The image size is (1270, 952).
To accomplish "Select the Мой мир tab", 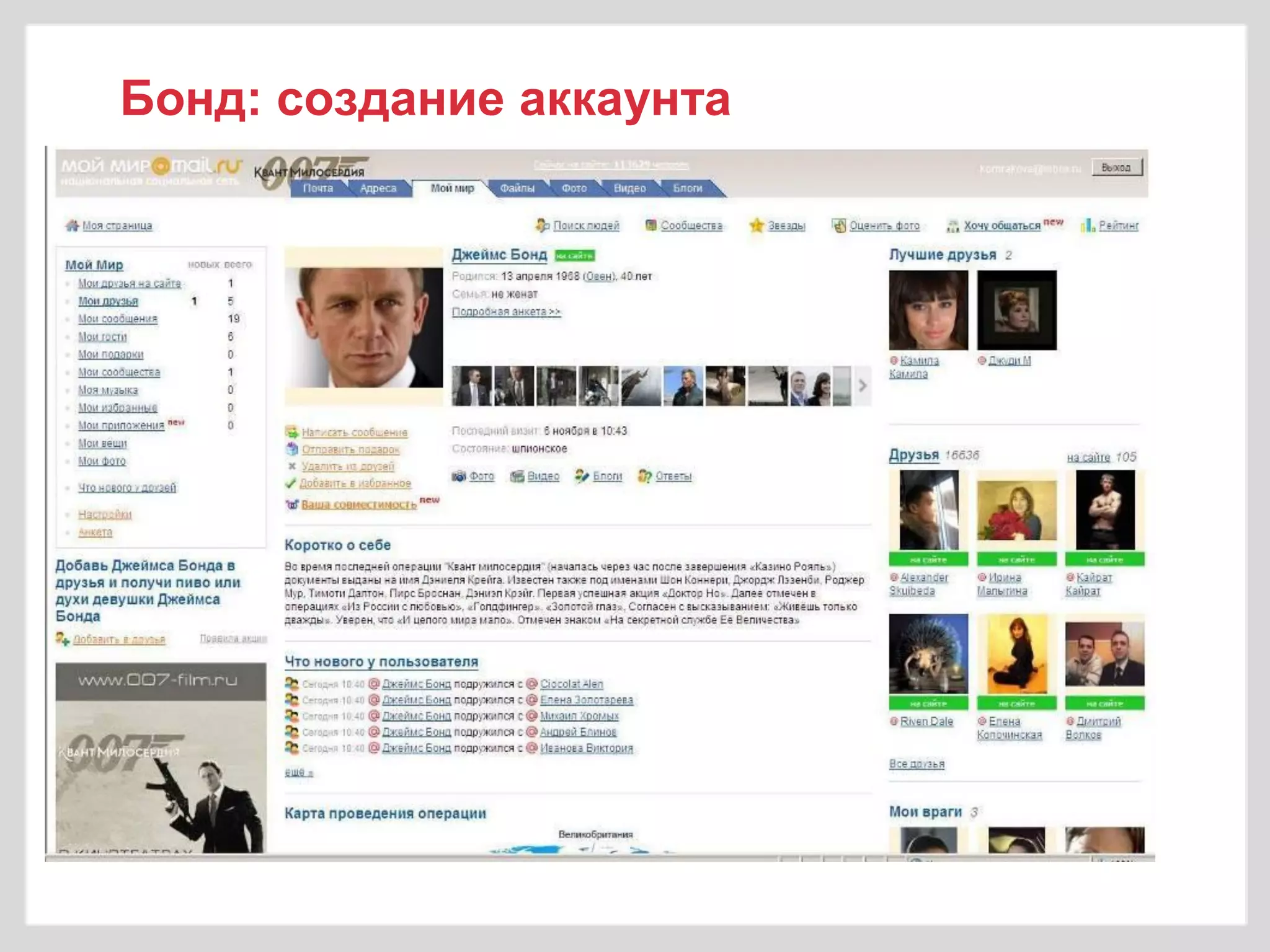I will 452,188.
